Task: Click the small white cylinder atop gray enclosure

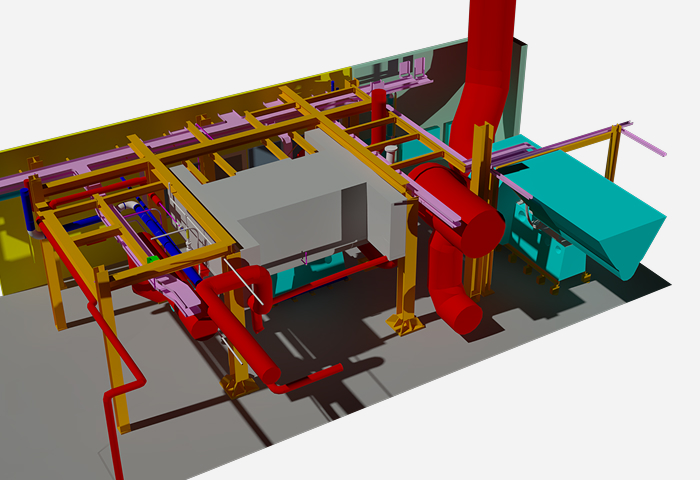Action: (x=391, y=153)
